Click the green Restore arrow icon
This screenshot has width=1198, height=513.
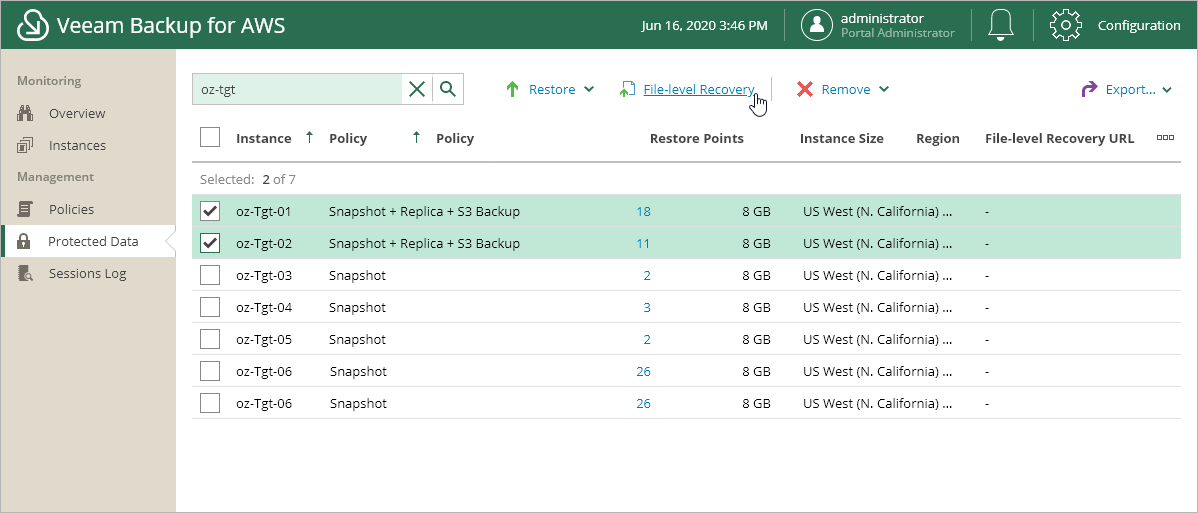513,89
